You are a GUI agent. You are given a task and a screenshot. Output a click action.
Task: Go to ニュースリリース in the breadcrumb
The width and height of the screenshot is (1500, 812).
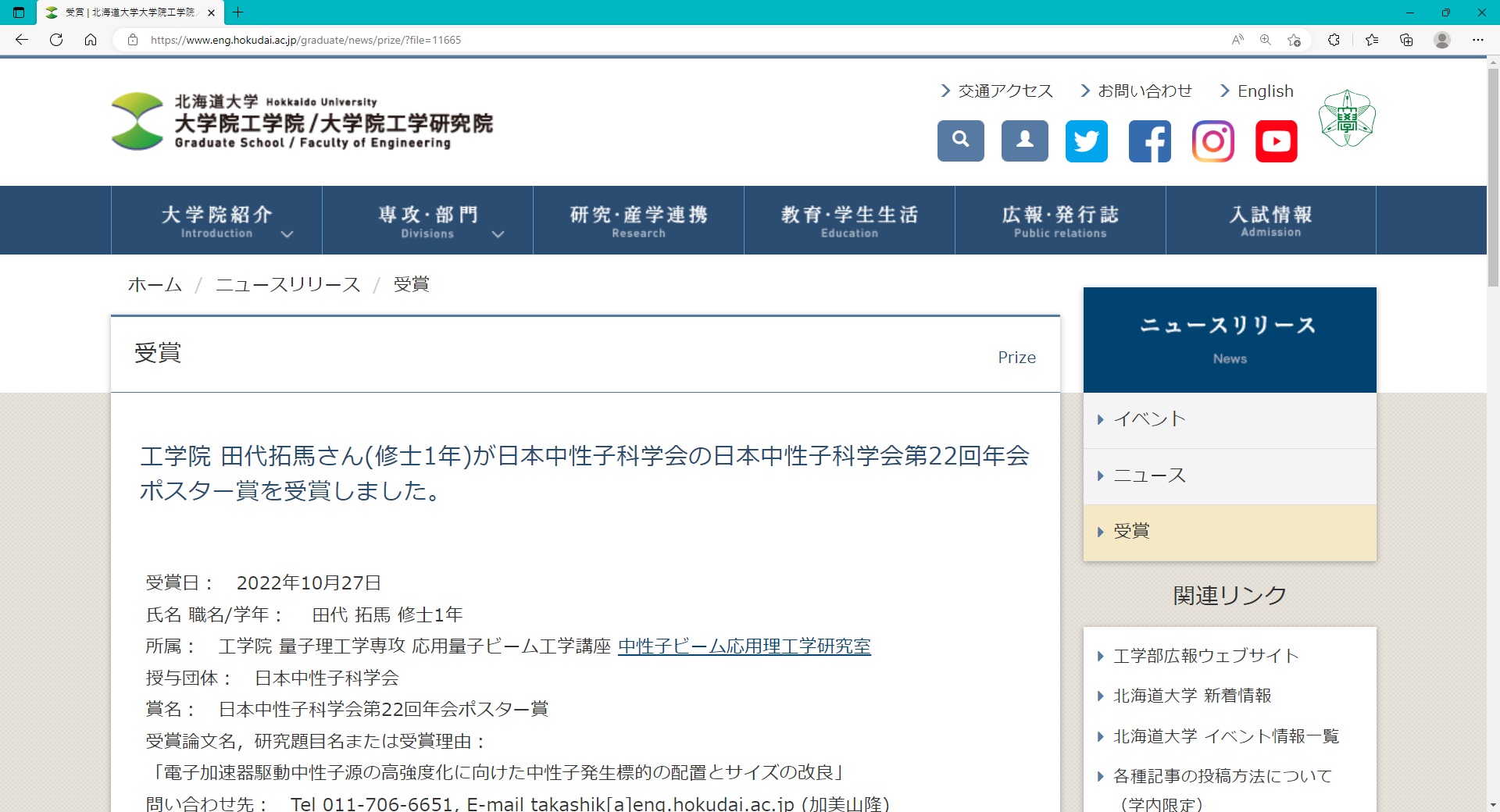(287, 284)
